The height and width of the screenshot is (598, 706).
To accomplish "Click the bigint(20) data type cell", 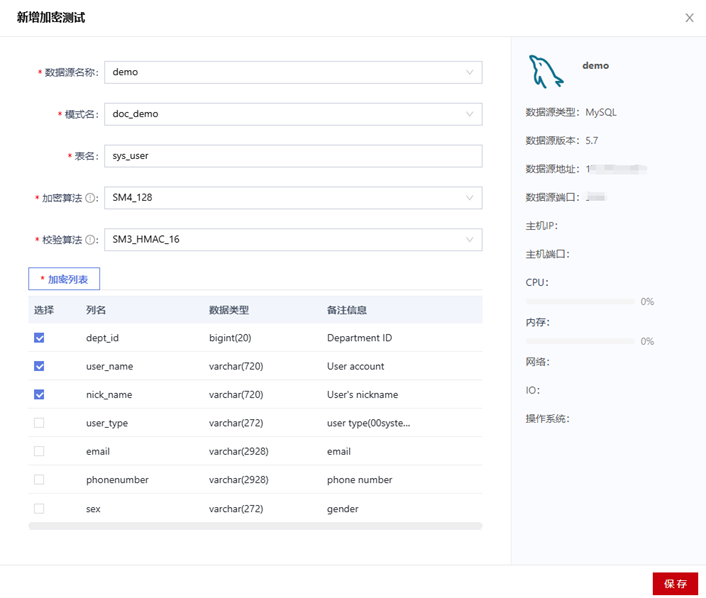I will point(230,338).
